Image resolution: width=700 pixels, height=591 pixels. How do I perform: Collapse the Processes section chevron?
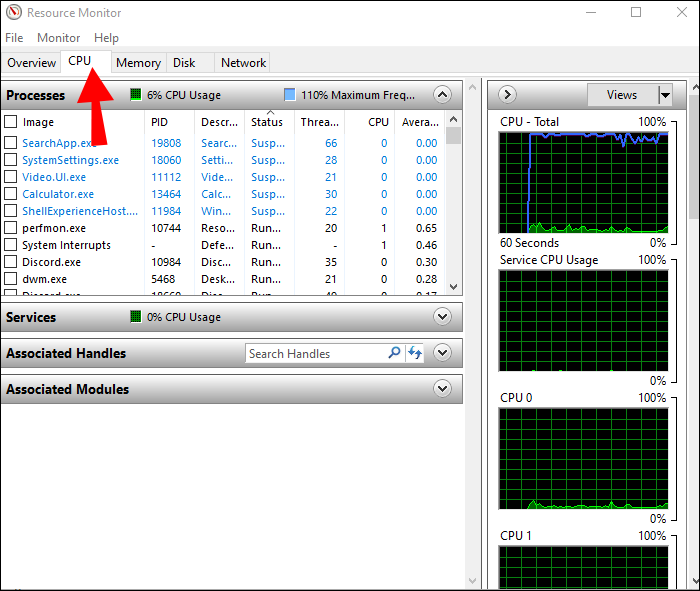(442, 94)
